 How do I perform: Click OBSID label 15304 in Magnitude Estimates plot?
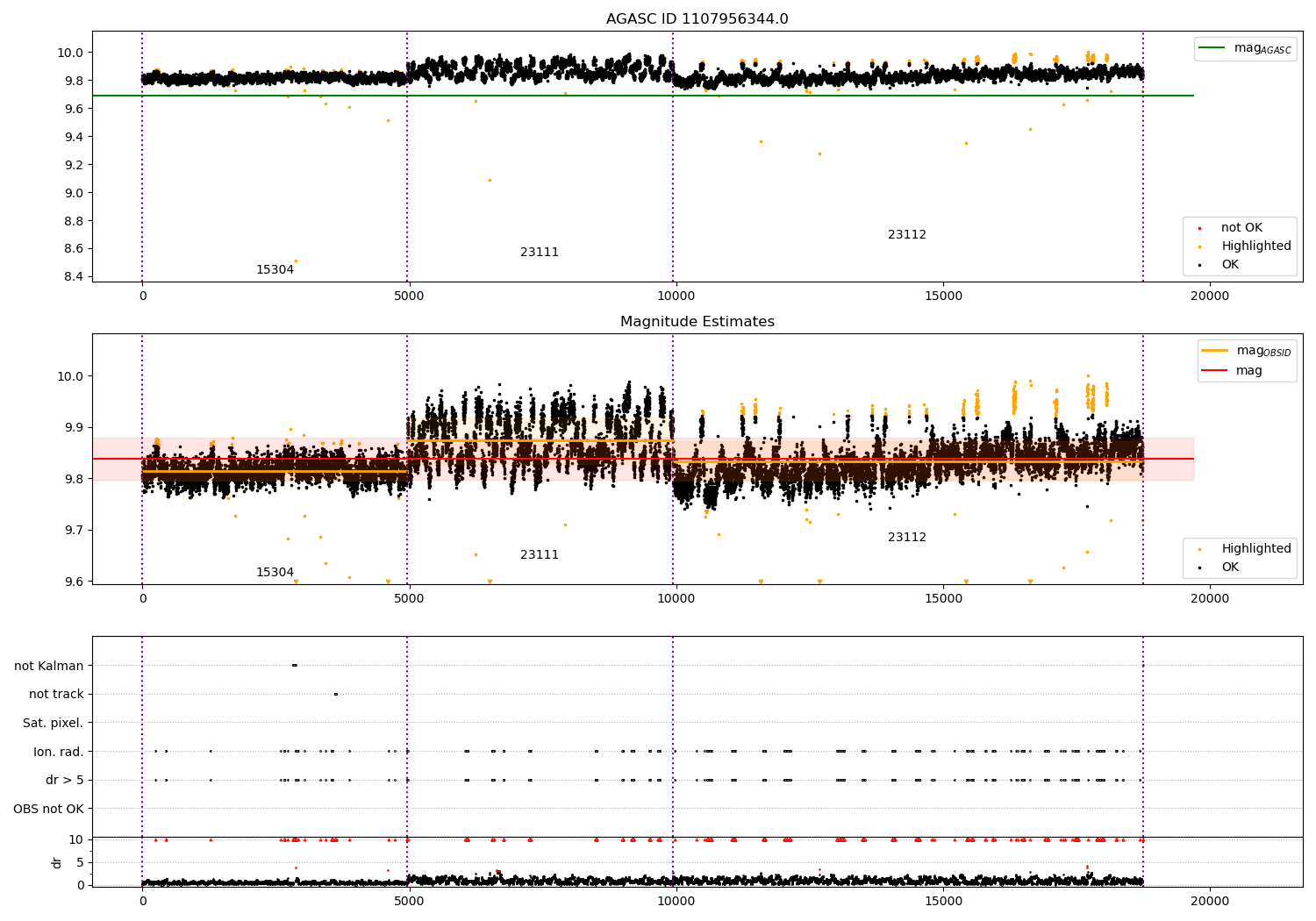[275, 573]
